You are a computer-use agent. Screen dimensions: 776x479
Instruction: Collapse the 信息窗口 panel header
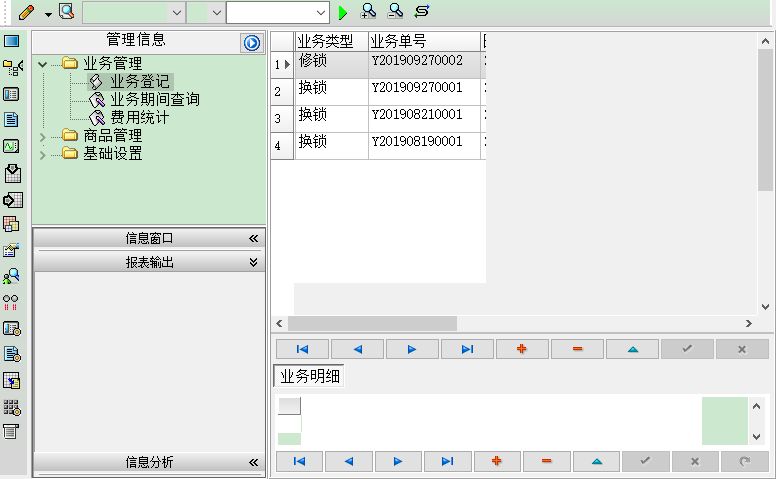pos(149,239)
